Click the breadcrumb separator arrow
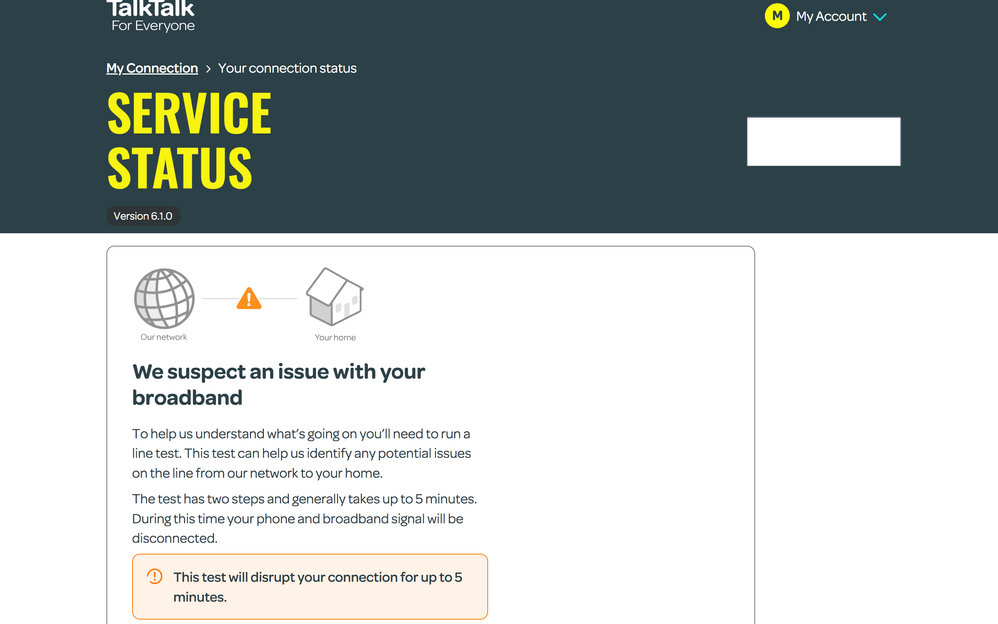Image resolution: width=998 pixels, height=624 pixels. [x=208, y=69]
